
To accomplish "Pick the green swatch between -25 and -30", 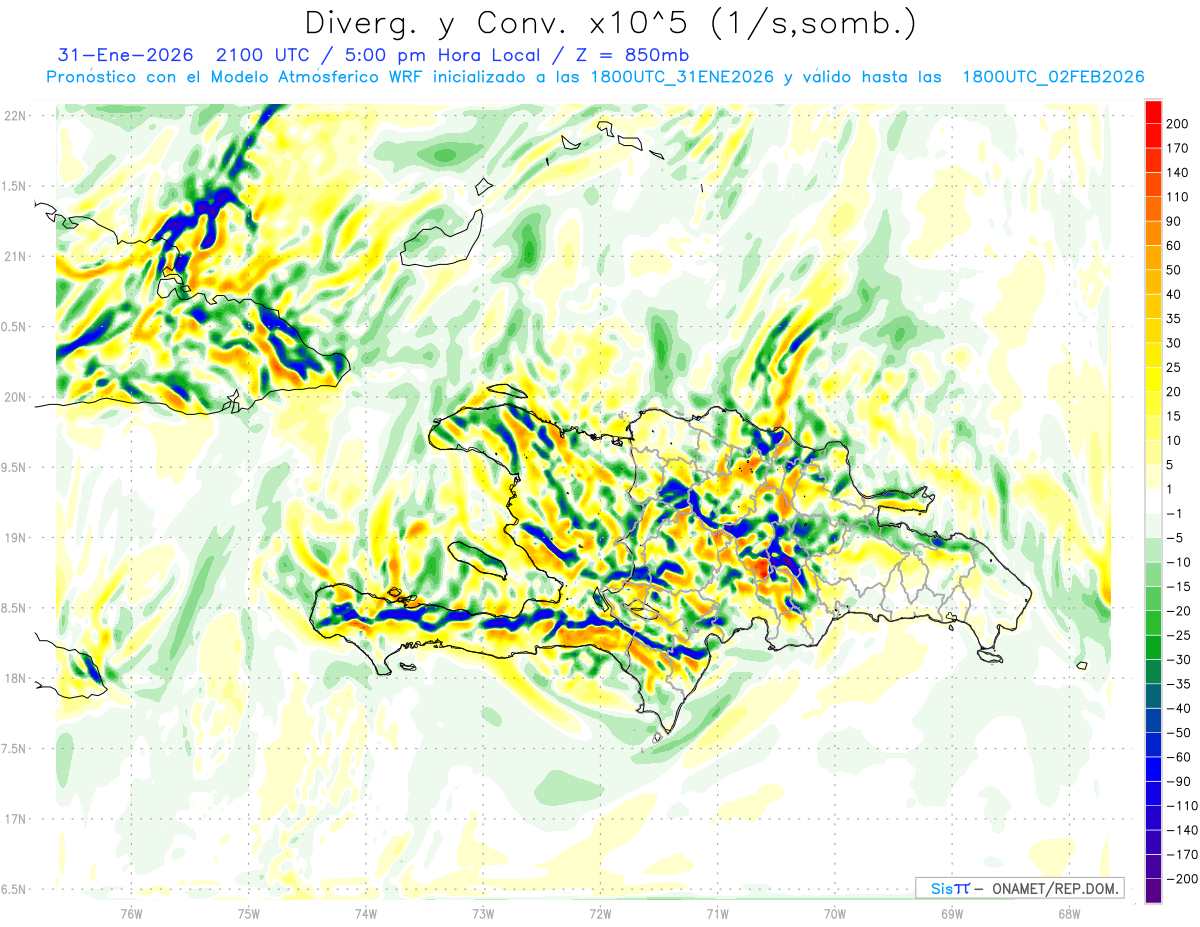I will coord(1153,647).
